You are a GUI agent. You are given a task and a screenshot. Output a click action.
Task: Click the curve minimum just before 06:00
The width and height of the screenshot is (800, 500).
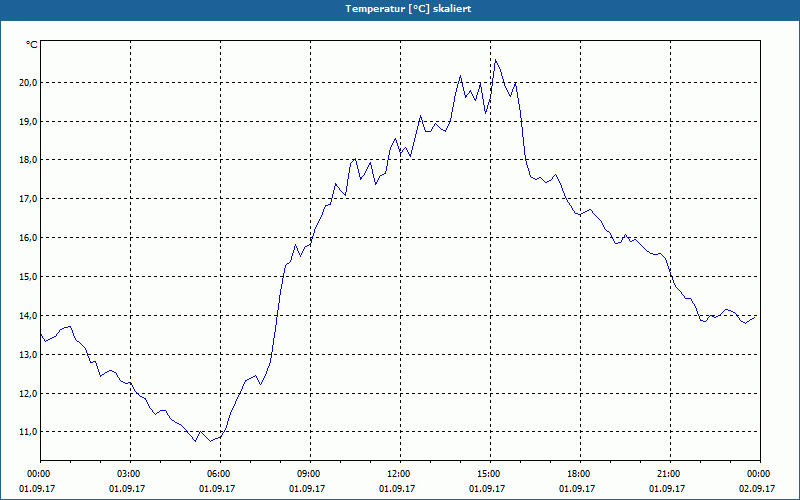(211, 441)
